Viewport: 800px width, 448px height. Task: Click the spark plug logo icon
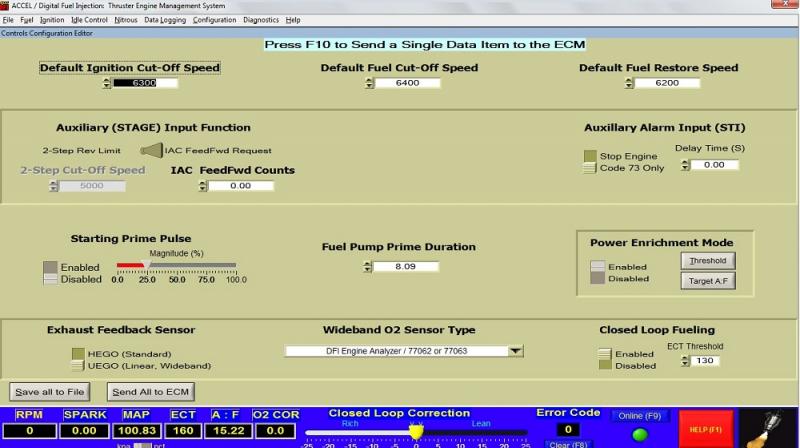click(x=768, y=430)
